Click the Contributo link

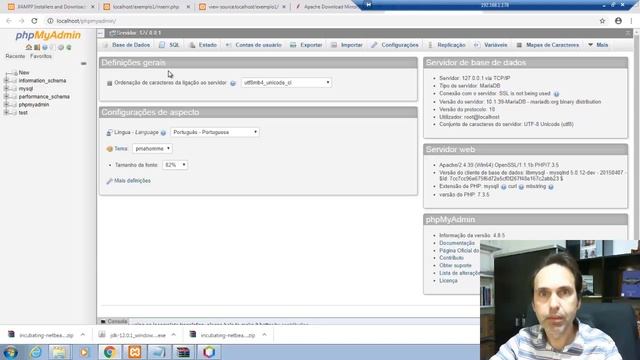coord(451,258)
